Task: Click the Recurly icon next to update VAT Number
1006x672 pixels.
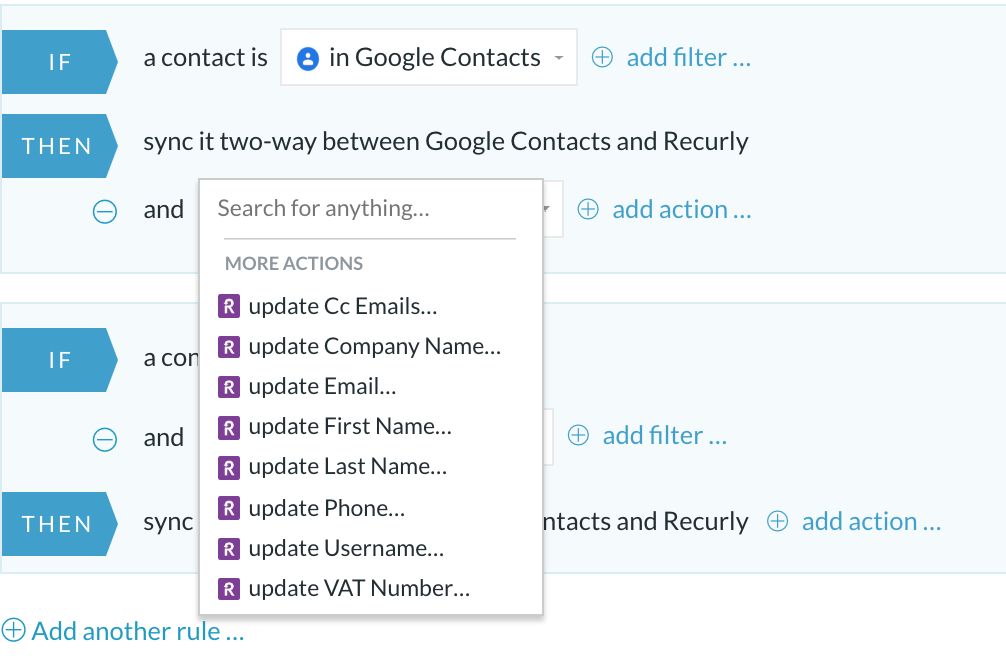Action: point(229,589)
